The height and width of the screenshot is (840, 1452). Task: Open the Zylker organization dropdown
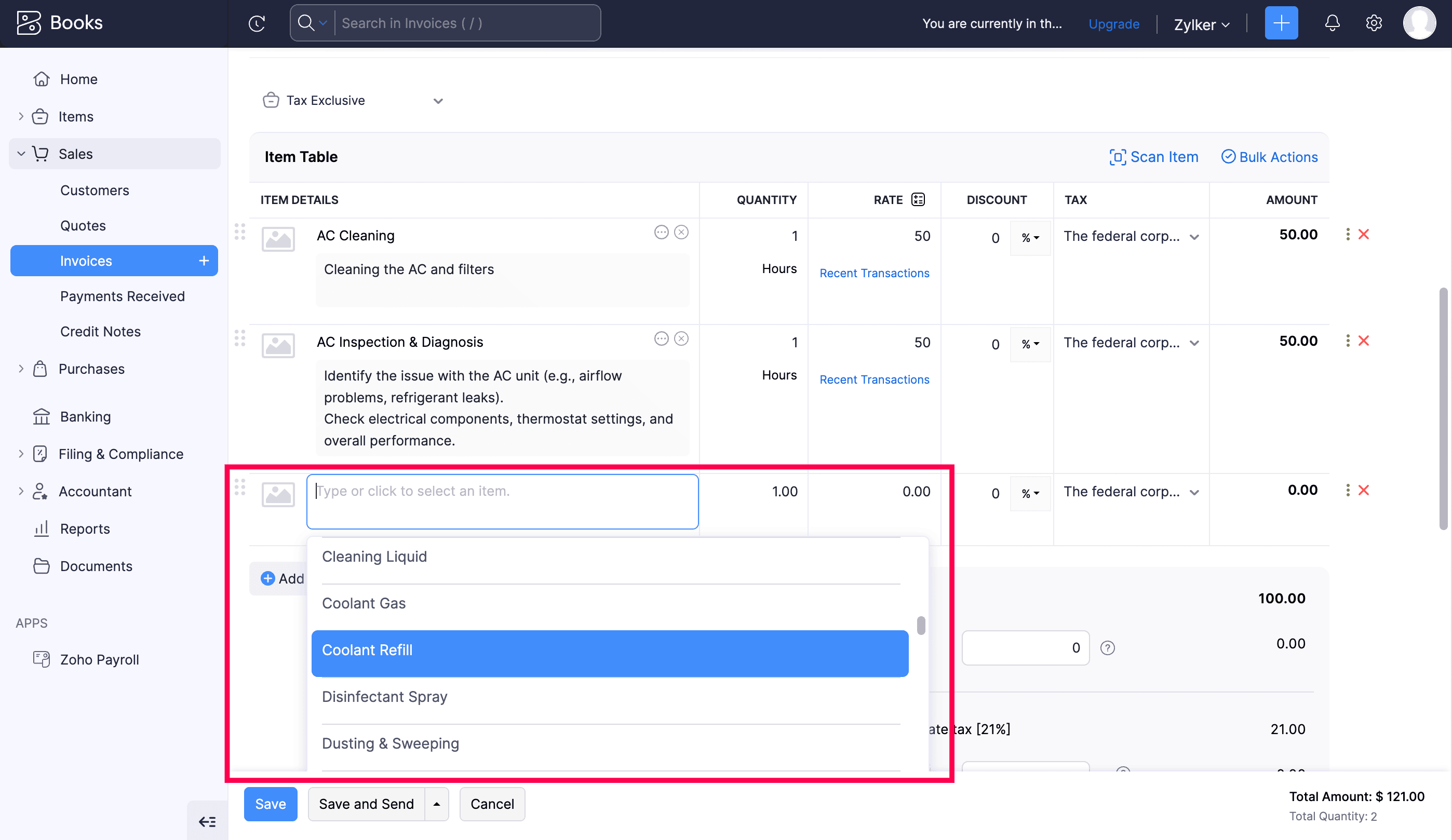point(1201,24)
